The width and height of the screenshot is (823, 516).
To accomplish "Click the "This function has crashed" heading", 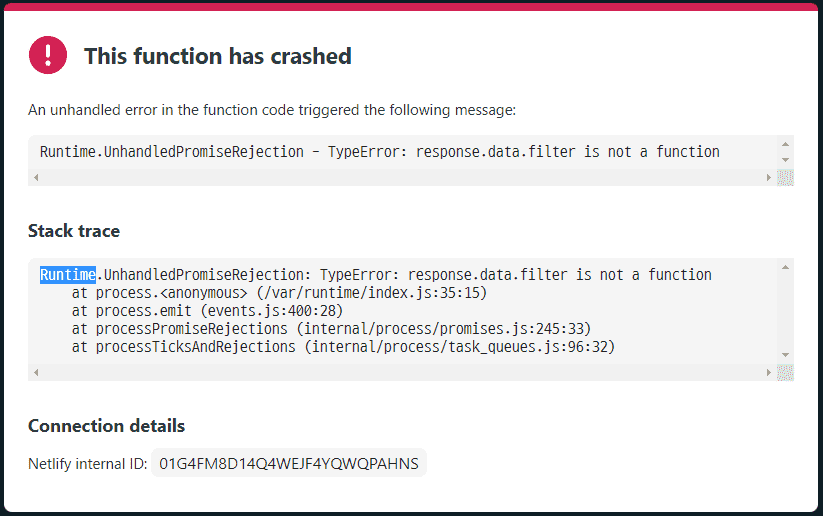I will (218, 56).
